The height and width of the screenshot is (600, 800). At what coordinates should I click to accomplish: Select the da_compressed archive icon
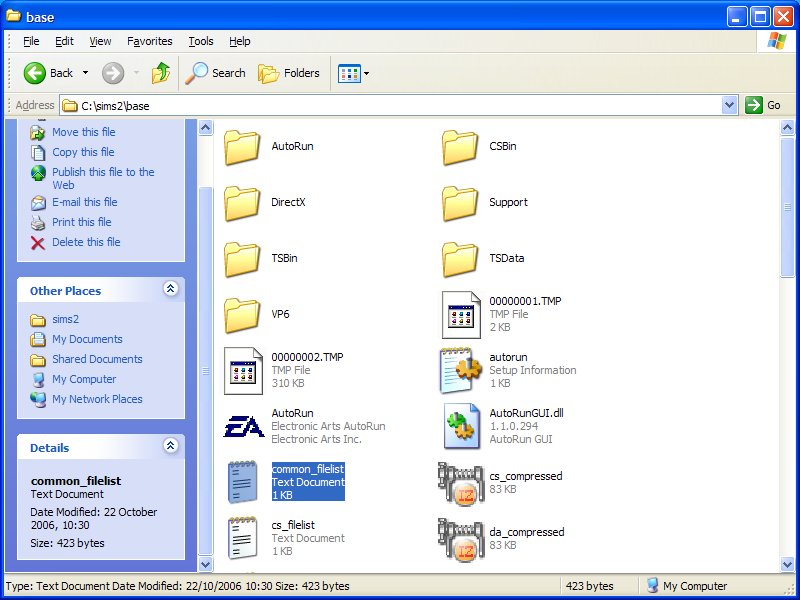point(461,540)
